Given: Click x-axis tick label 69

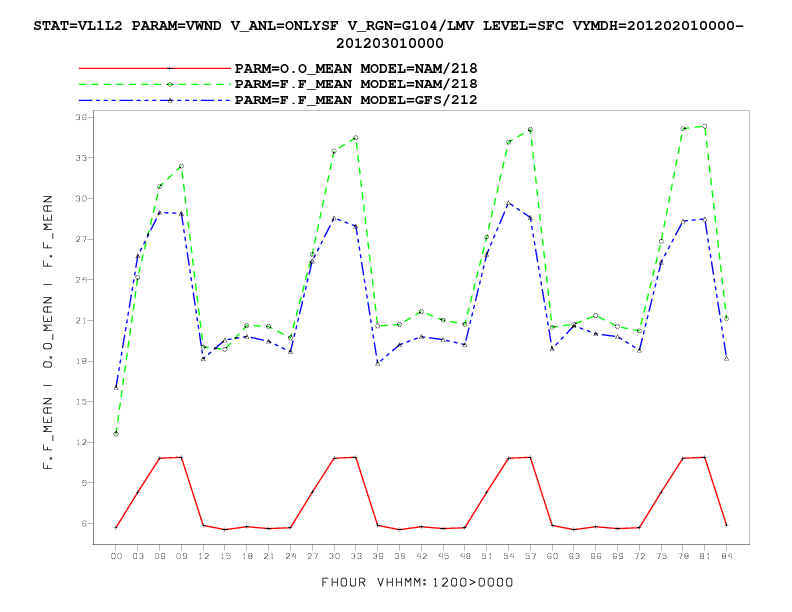Looking at the screenshot, I should pyautogui.click(x=617, y=556).
